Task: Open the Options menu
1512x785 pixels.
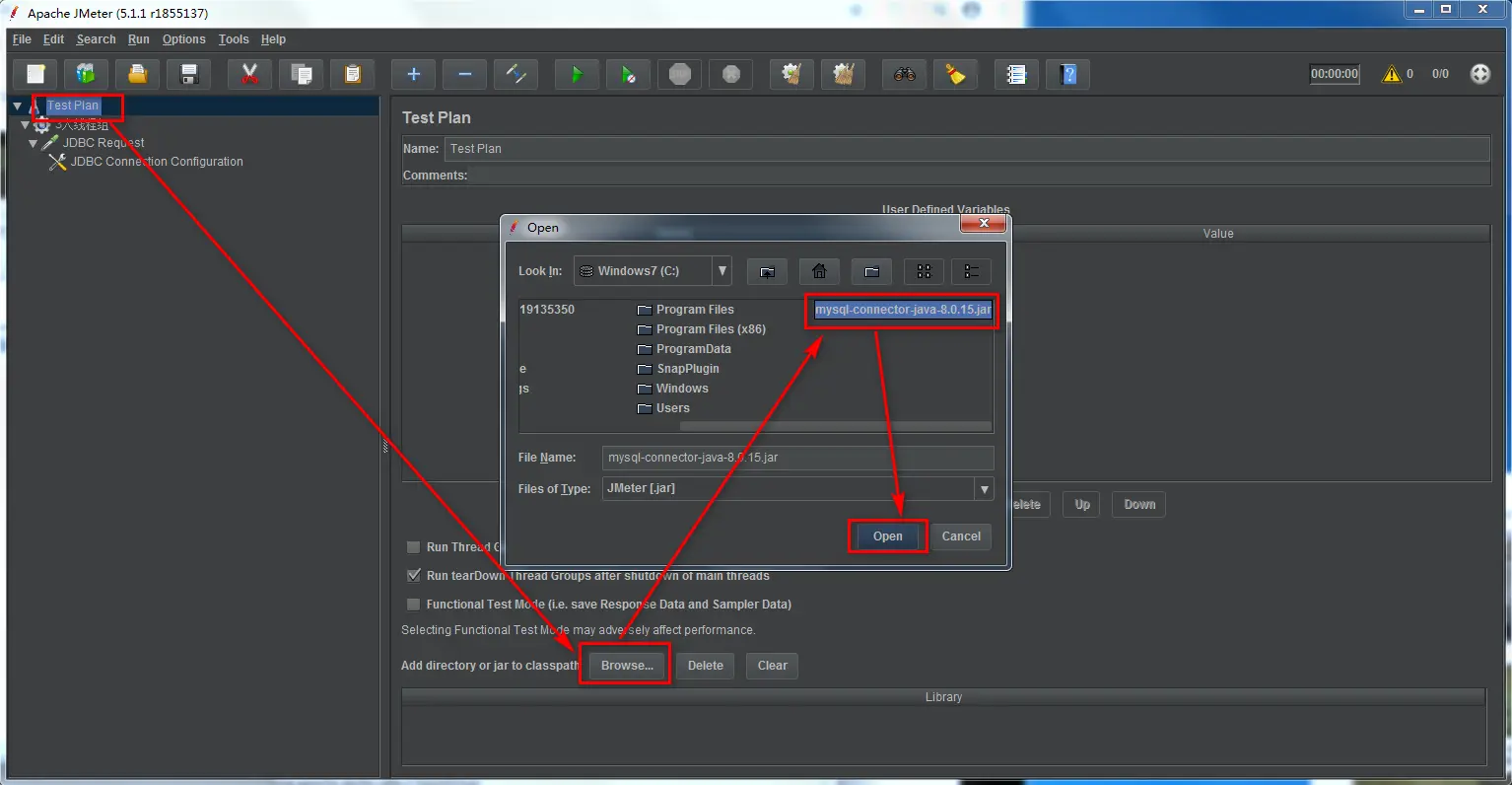Action: click(x=184, y=39)
